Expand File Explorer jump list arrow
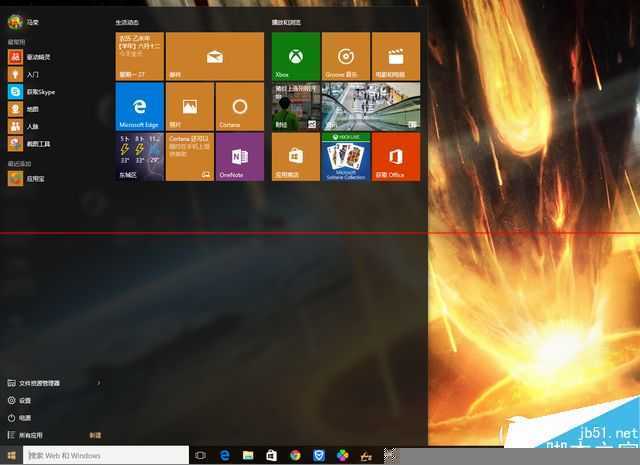Image resolution: width=640 pixels, height=465 pixels. point(99,383)
